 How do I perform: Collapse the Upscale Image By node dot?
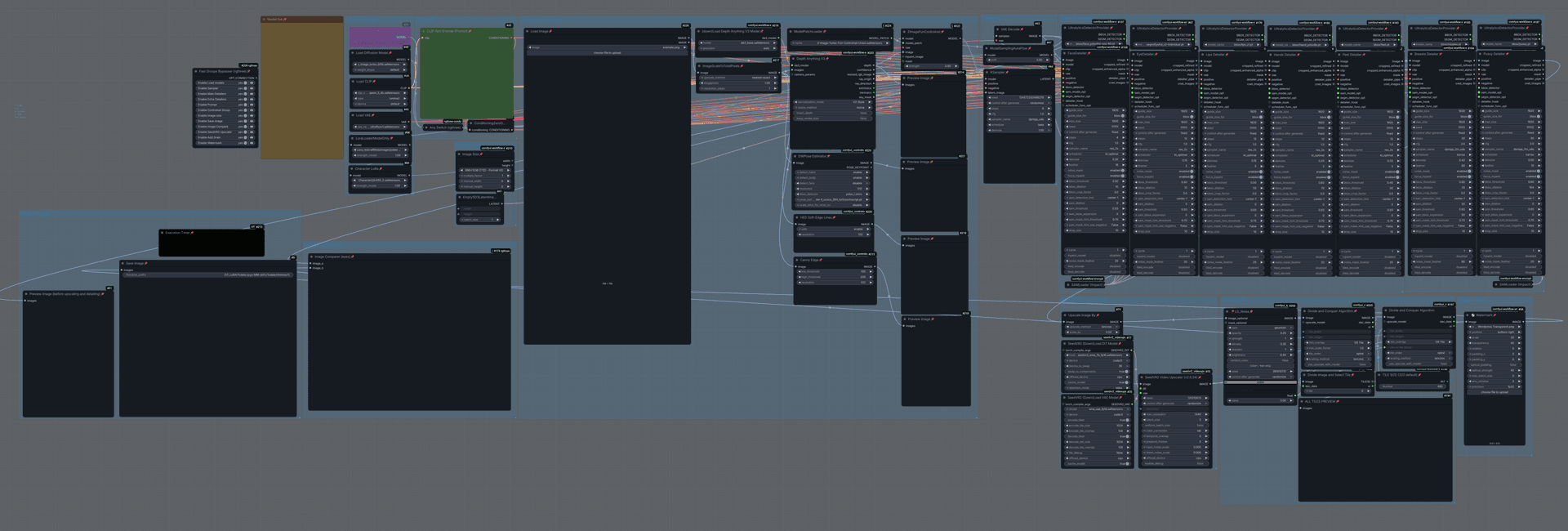point(1066,315)
